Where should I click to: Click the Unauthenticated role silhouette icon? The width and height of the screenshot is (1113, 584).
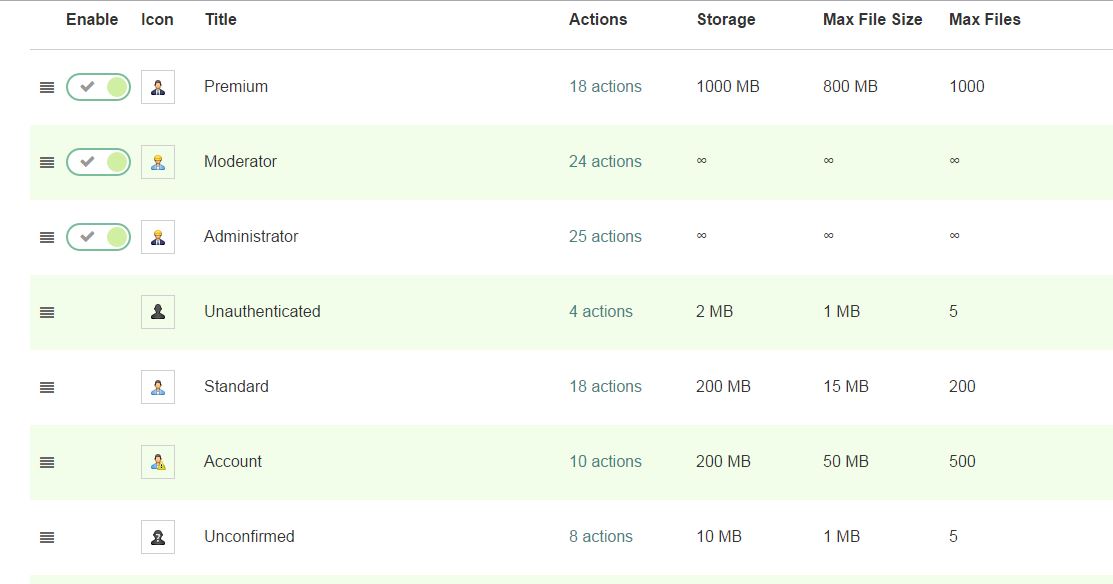point(158,312)
